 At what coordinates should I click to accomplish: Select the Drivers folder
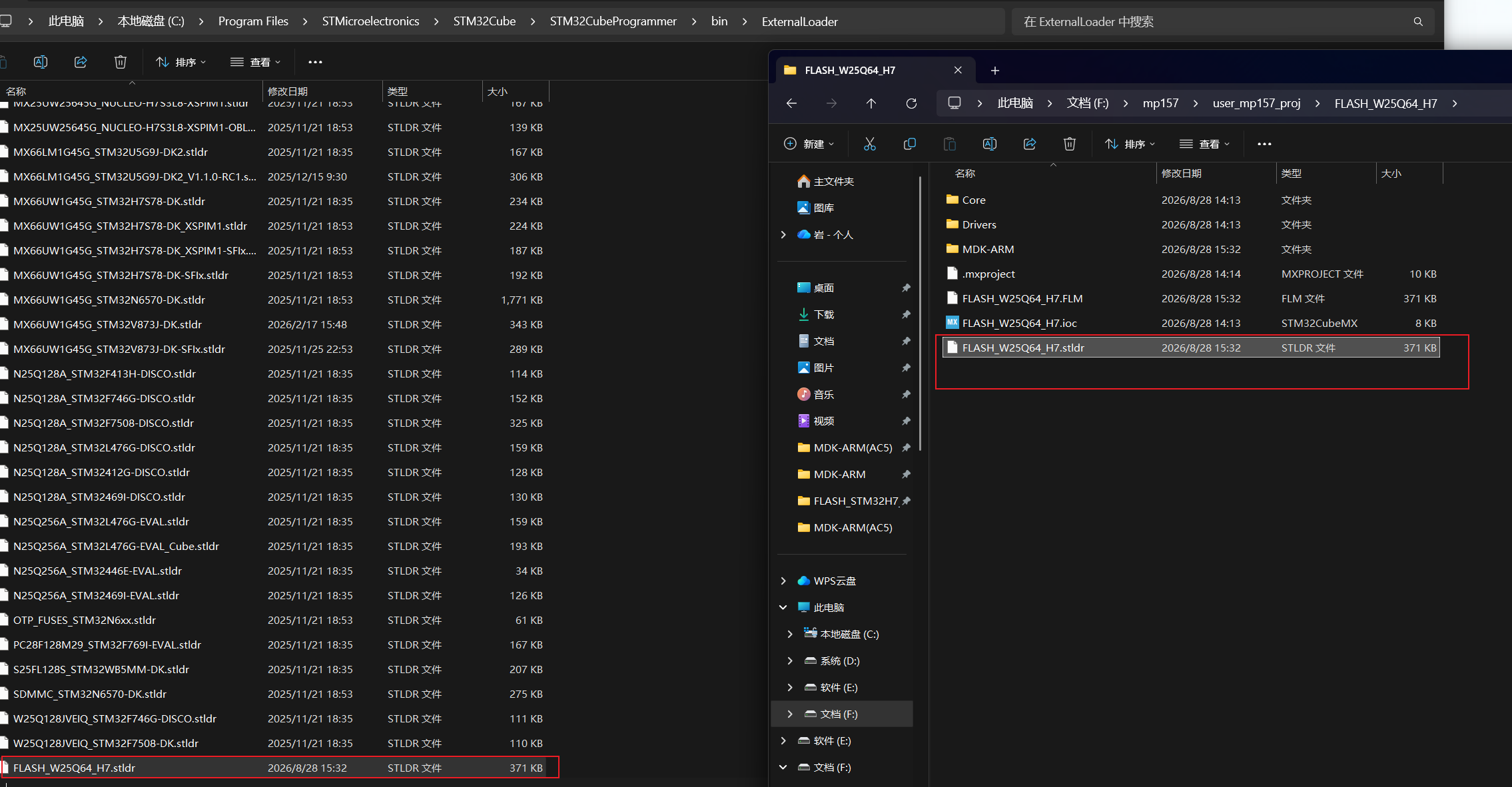click(1190, 224)
